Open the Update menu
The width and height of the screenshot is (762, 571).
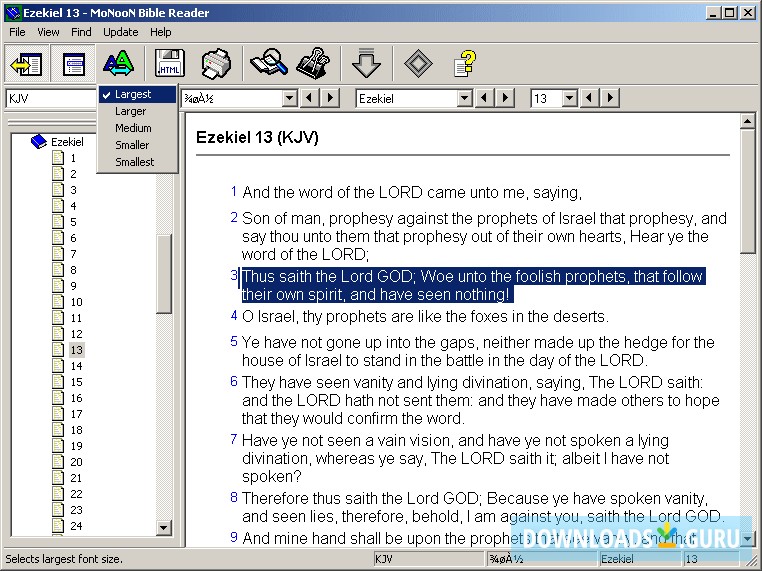[x=121, y=32]
